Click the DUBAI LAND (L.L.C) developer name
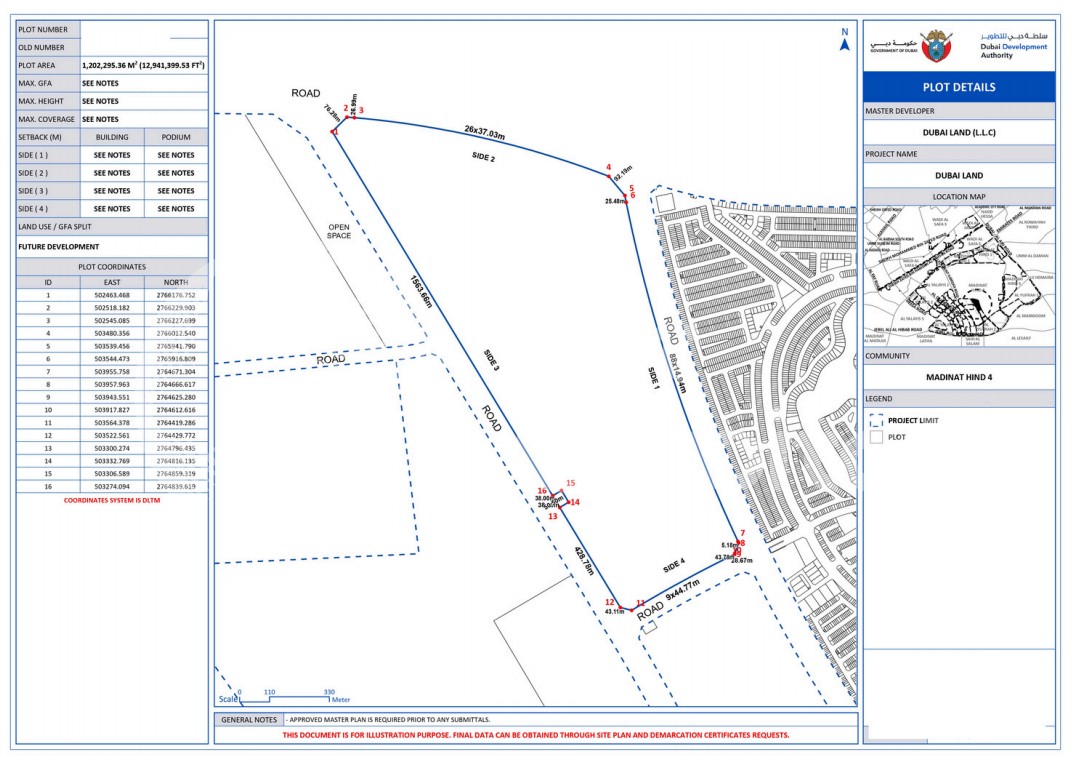 959,133
